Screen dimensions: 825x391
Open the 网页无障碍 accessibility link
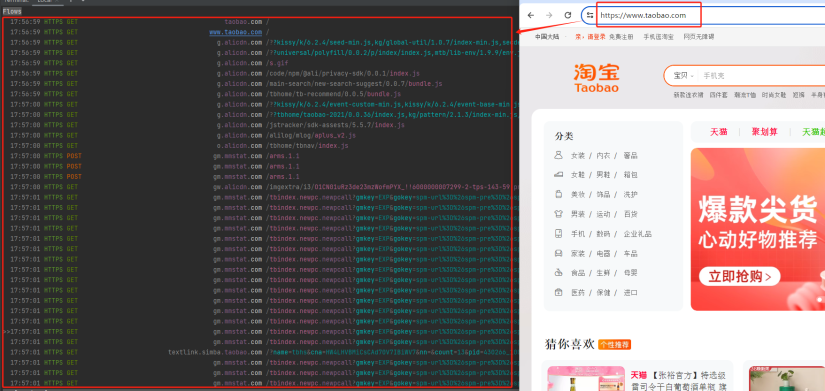coord(699,37)
